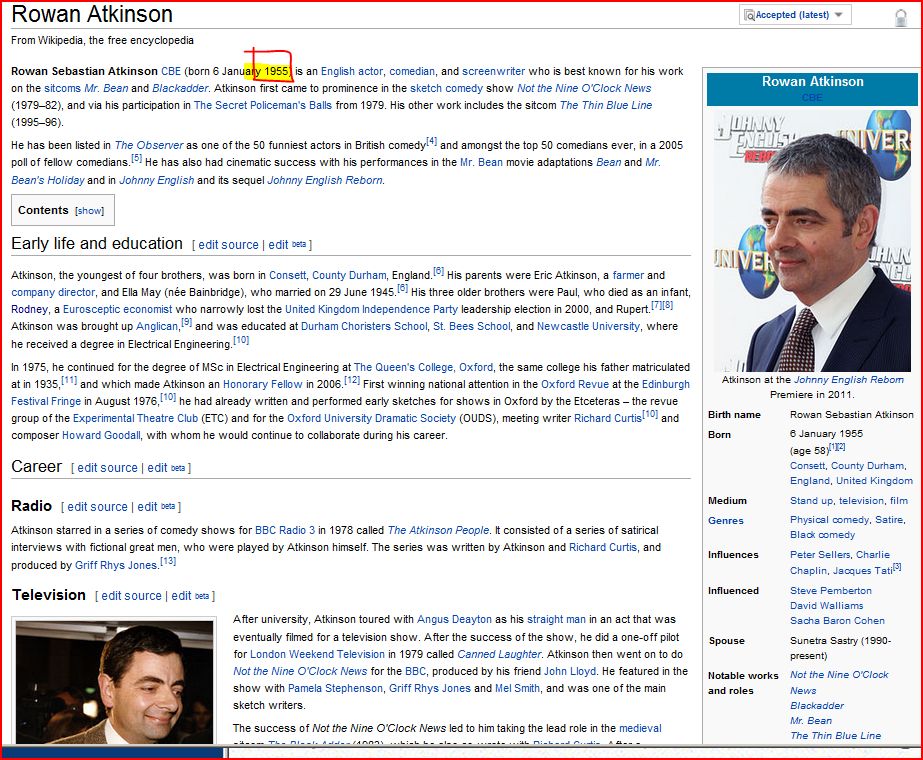Open Canned Laughter link
Image resolution: width=923 pixels, height=760 pixels.
499,654
